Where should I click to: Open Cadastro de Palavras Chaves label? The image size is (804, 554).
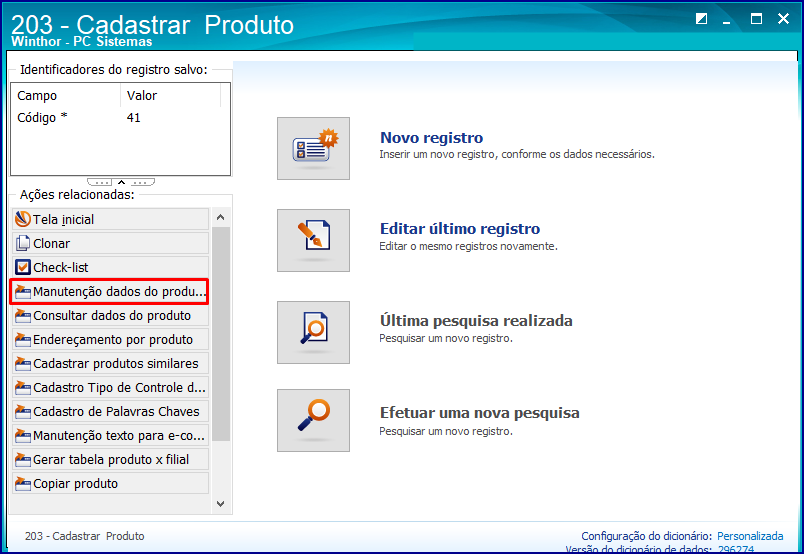pyautogui.click(x=116, y=412)
